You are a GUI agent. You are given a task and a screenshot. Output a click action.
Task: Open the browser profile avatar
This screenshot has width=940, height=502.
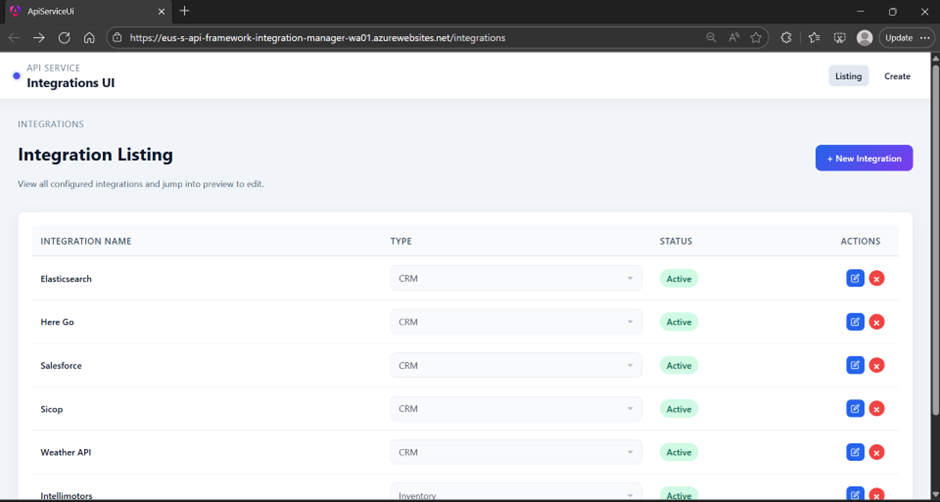(864, 37)
